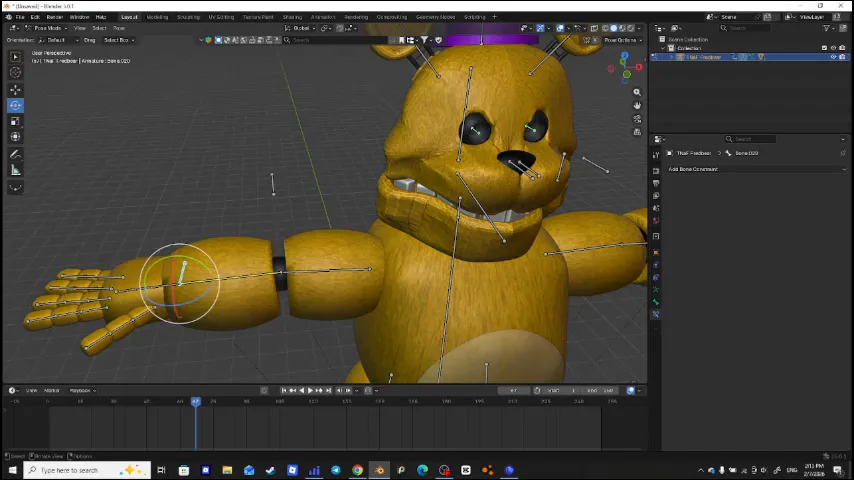The image size is (854, 480).
Task: Select the Scale tool
Action: tap(15, 121)
